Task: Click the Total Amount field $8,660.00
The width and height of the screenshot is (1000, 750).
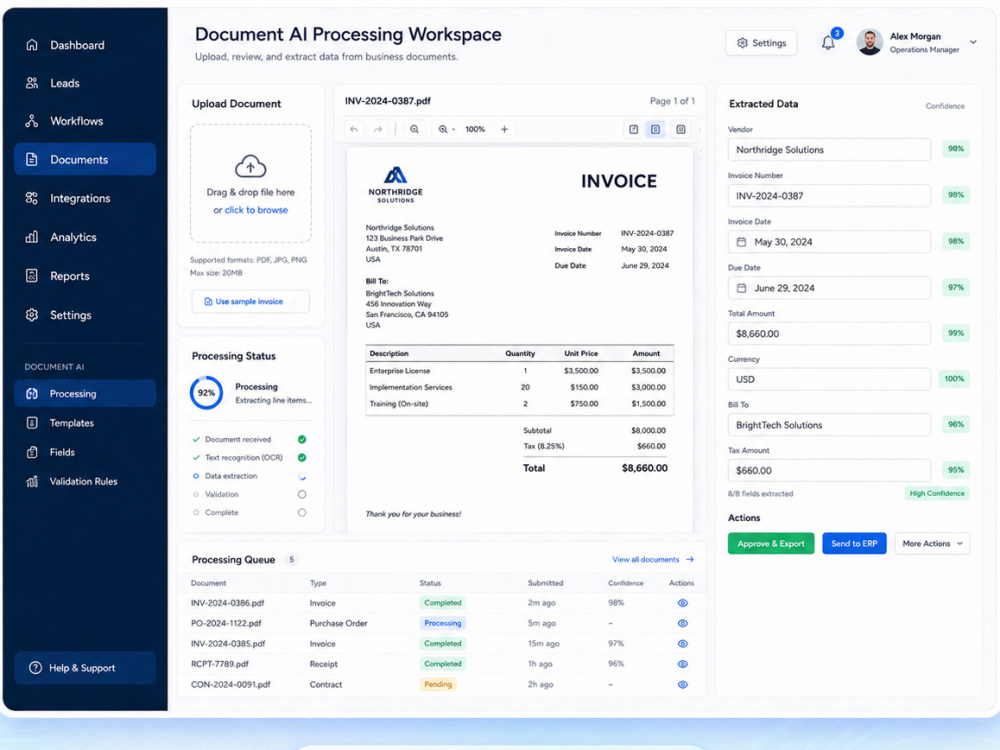Action: tap(829, 334)
